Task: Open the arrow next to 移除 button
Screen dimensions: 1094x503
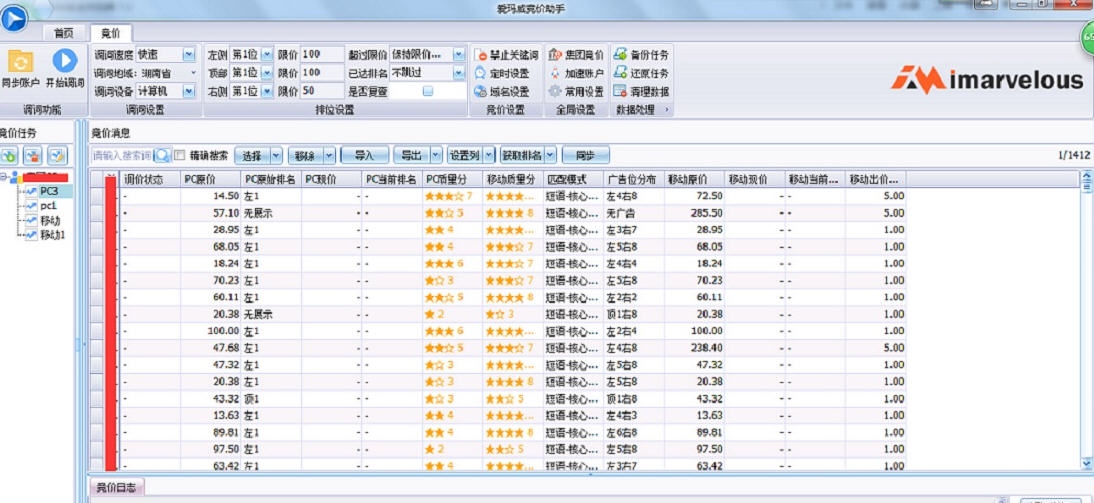Action: 329,155
